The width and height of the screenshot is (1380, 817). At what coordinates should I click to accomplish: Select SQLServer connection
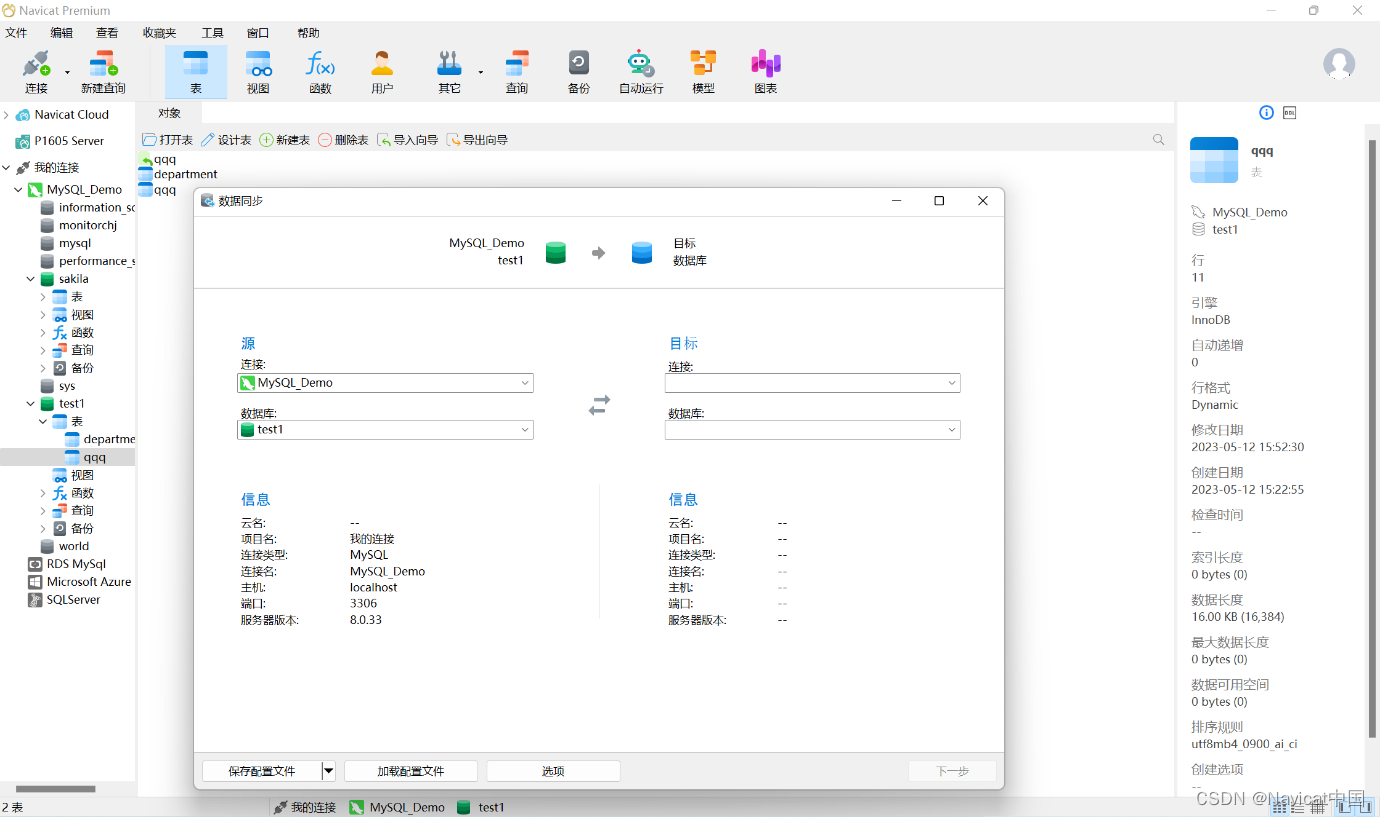click(x=64, y=600)
